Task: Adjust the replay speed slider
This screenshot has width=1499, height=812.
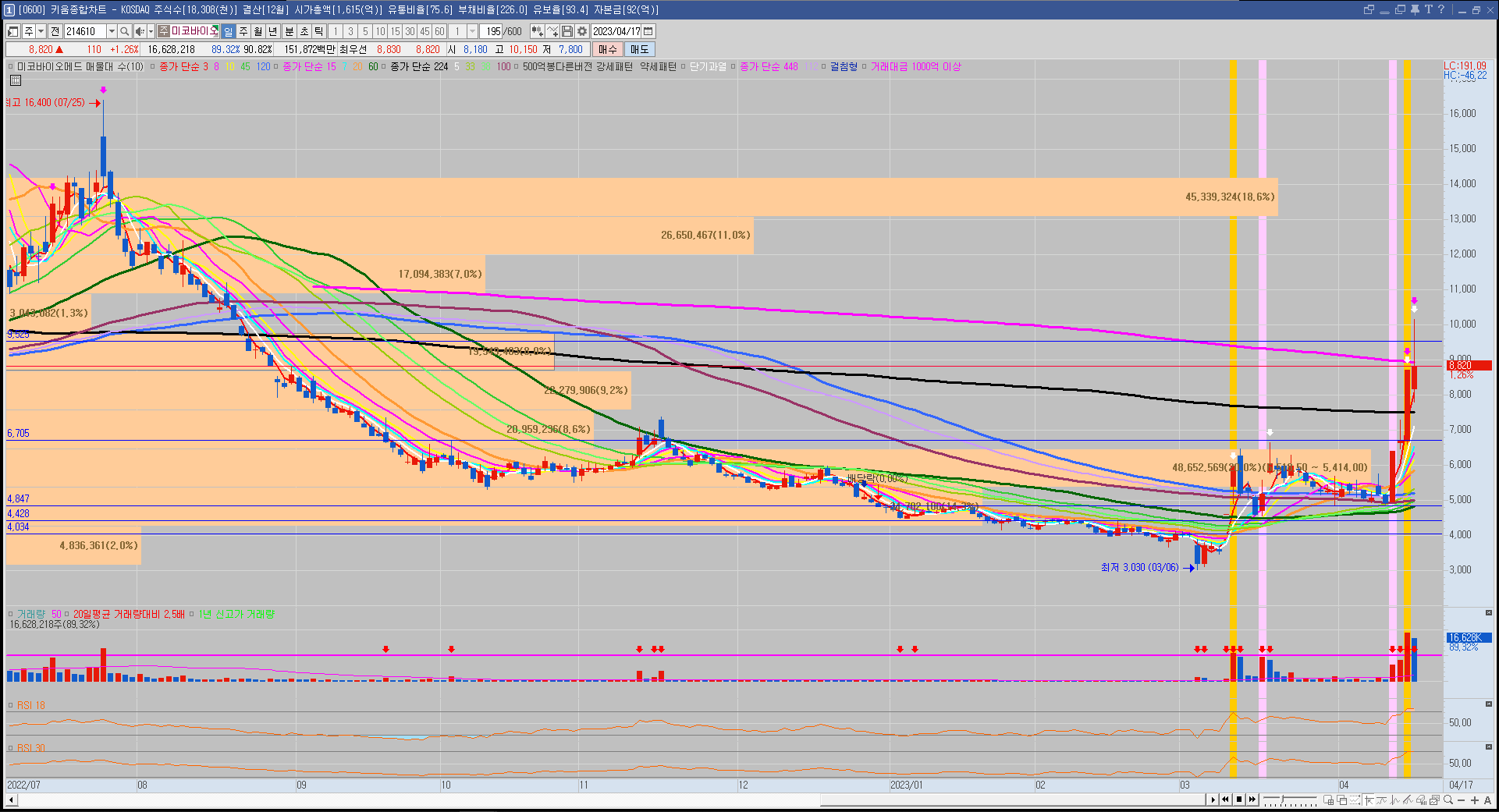Action: coord(1290,800)
